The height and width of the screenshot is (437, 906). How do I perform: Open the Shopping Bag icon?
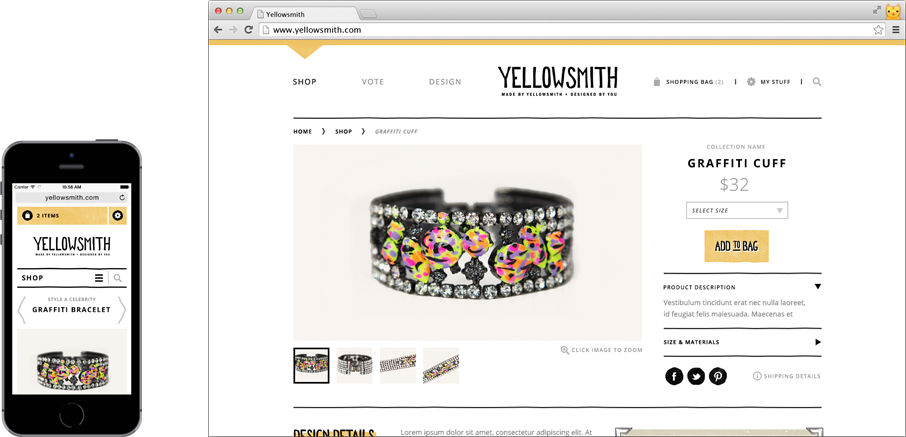click(x=656, y=82)
